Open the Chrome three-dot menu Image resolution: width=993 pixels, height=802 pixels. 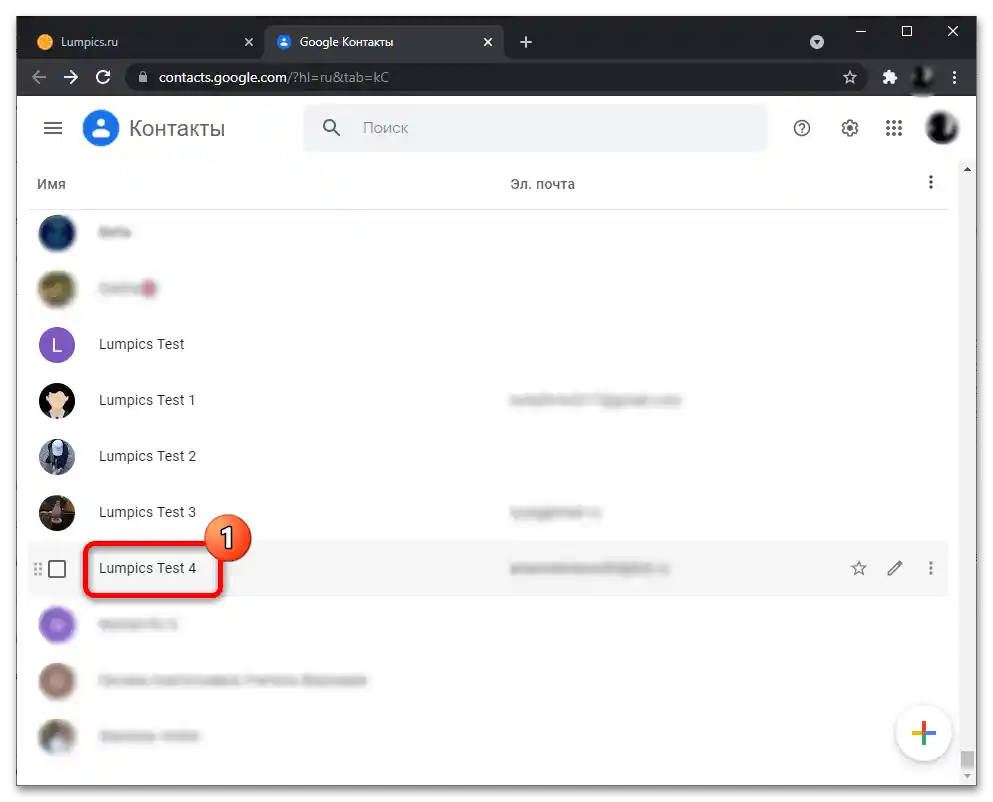[954, 77]
